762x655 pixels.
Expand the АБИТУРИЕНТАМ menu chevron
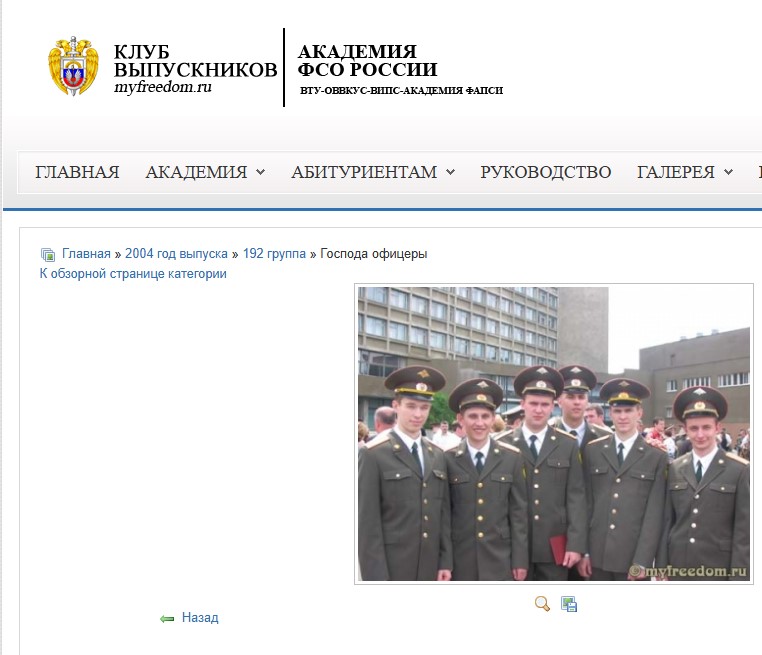(x=450, y=172)
